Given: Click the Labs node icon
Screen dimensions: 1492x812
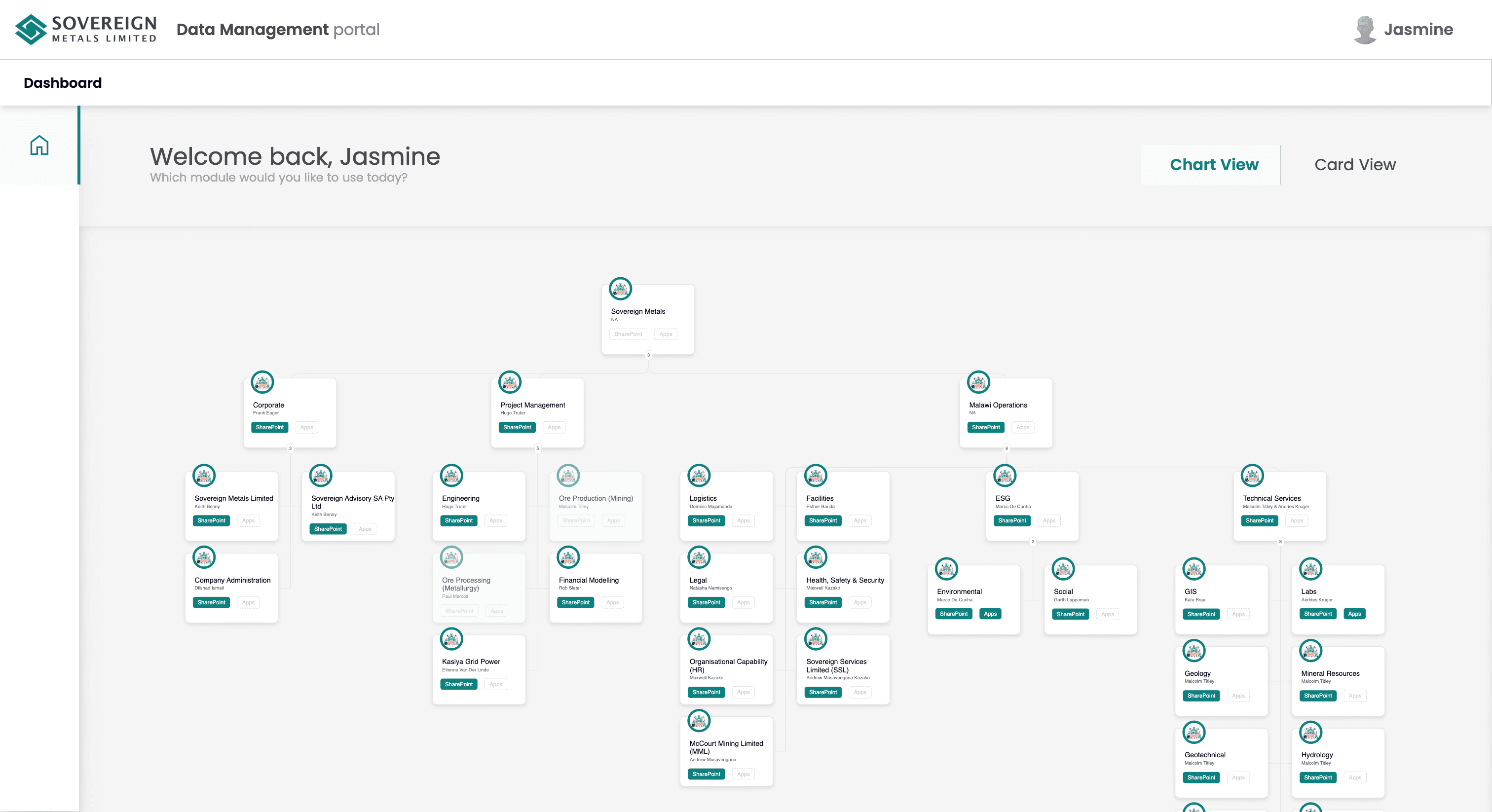Looking at the screenshot, I should click(1311, 569).
